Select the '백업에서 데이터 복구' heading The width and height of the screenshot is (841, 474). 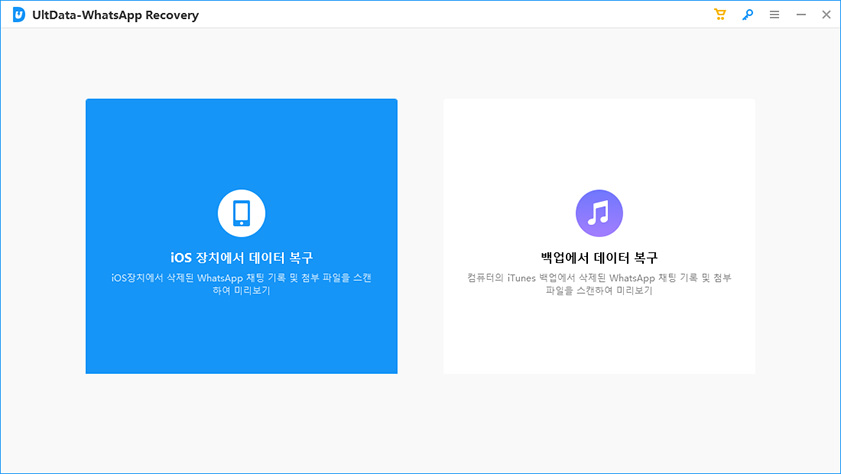(x=599, y=257)
